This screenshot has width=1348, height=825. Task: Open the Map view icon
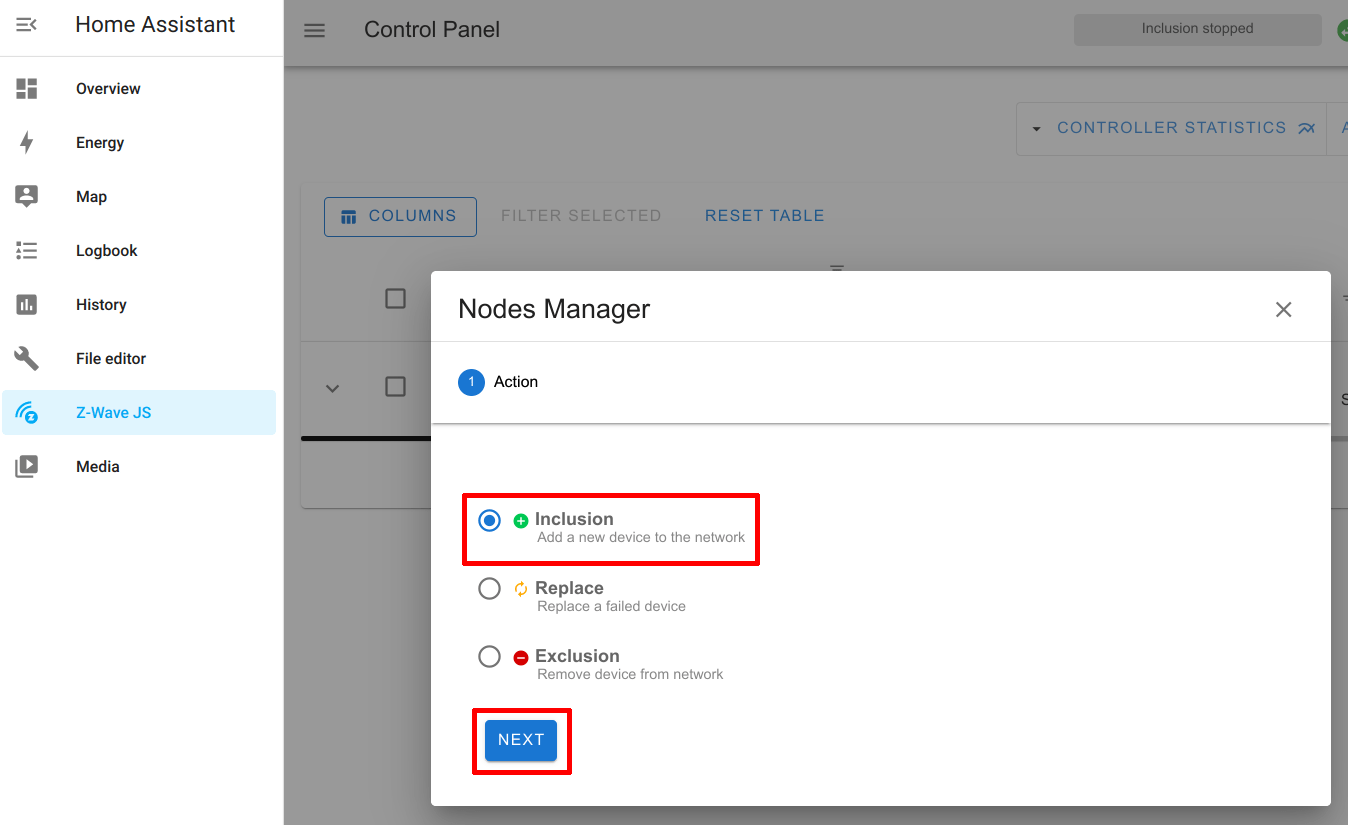27,196
